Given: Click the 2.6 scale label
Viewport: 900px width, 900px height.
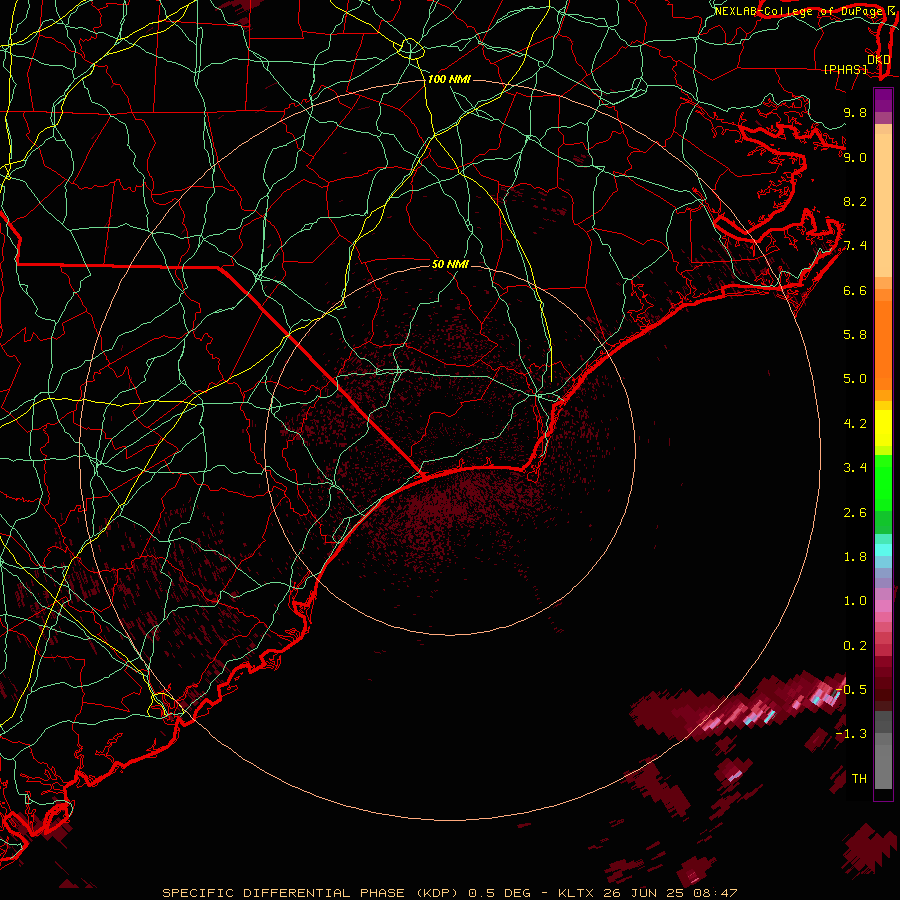Looking at the screenshot, I should tap(855, 513).
